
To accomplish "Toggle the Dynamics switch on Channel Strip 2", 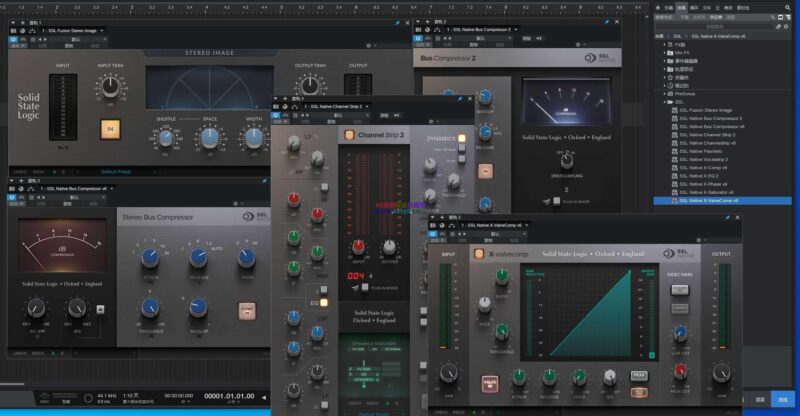I will [461, 138].
